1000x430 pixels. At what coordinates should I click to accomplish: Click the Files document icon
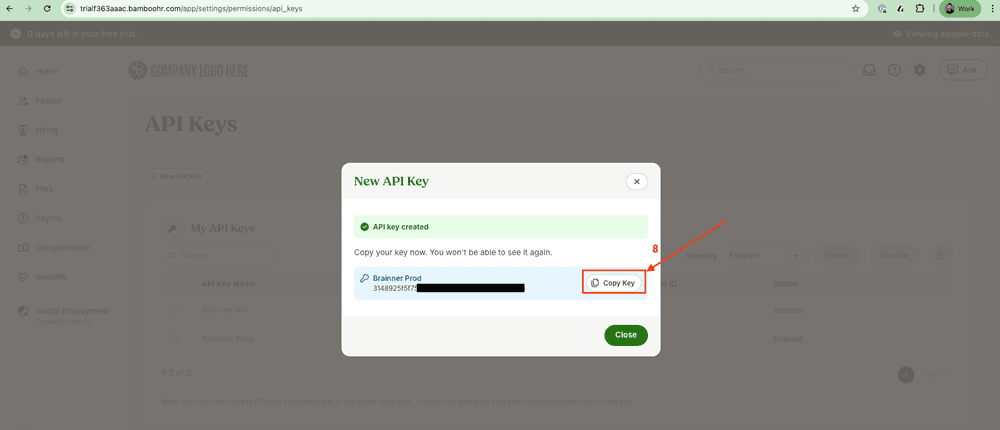click(23, 189)
